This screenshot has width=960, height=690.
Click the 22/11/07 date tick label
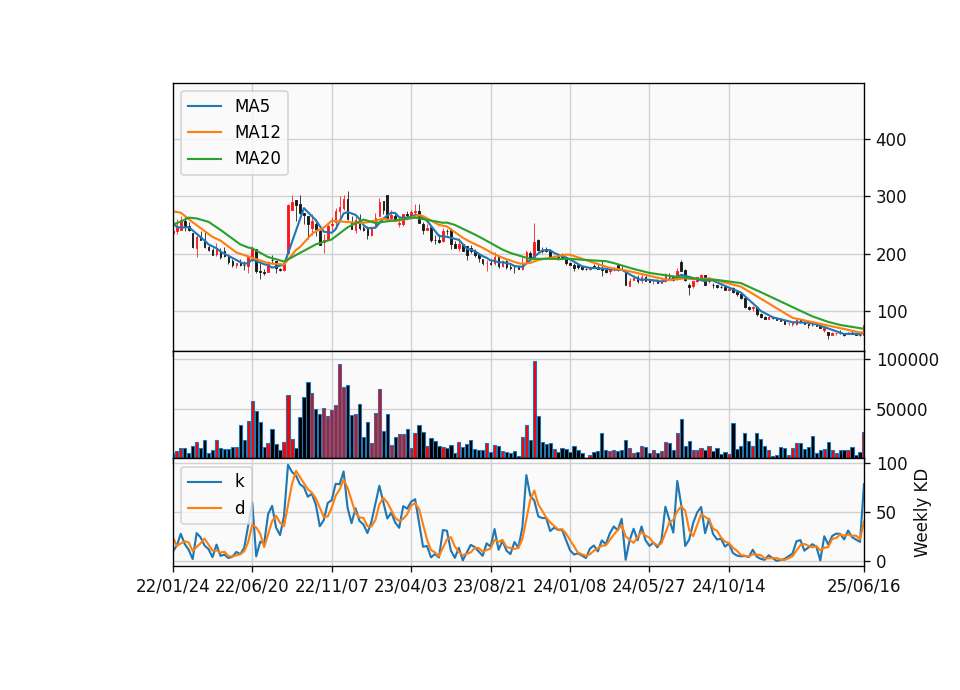click(332, 587)
